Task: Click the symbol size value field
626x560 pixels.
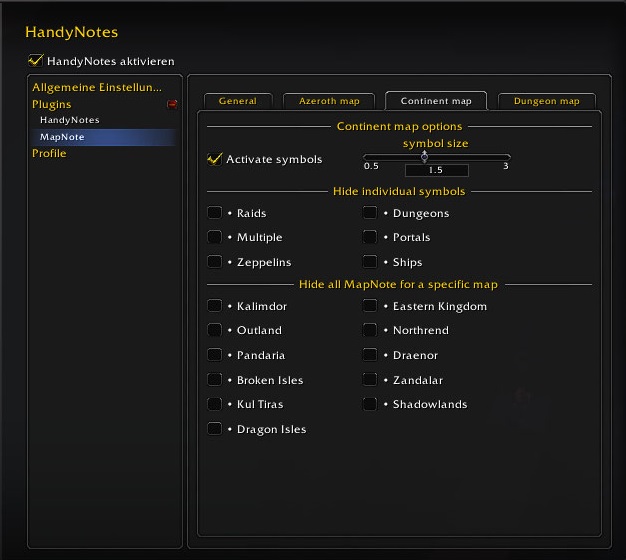Action: (x=436, y=171)
